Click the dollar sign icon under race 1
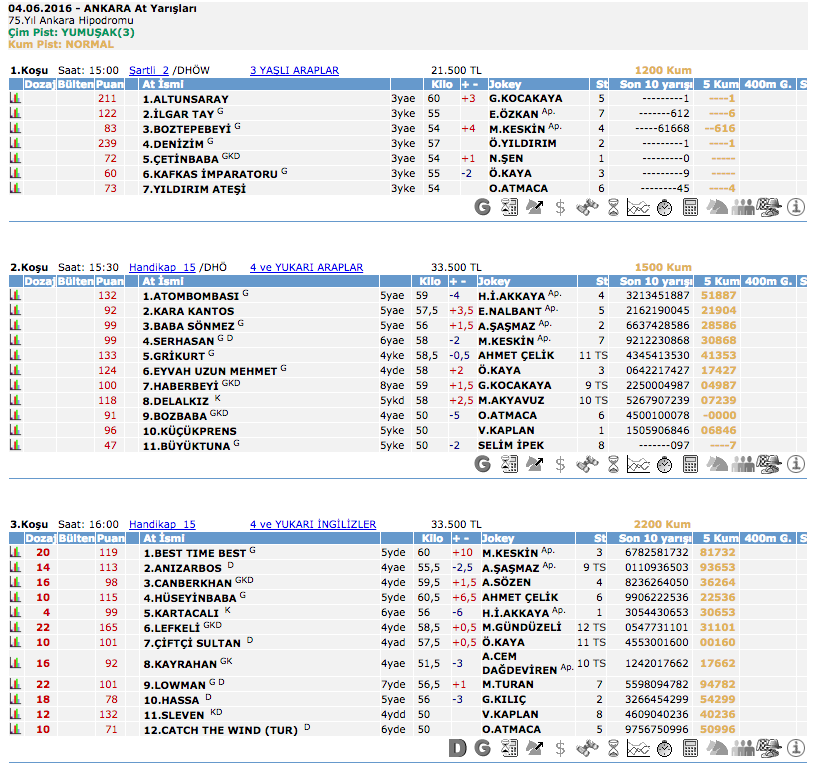Screen dimensions: 827x765 [x=560, y=208]
